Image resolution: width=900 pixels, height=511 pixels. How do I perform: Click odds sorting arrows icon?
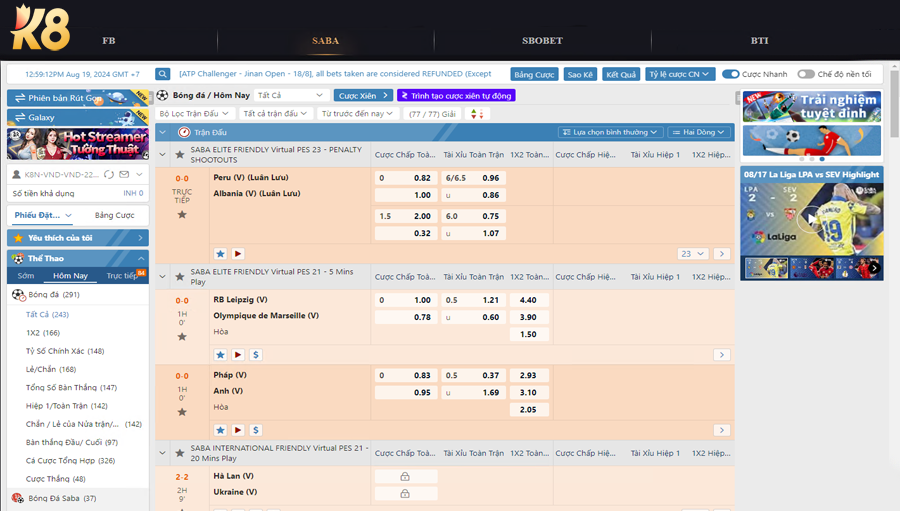[x=477, y=114]
